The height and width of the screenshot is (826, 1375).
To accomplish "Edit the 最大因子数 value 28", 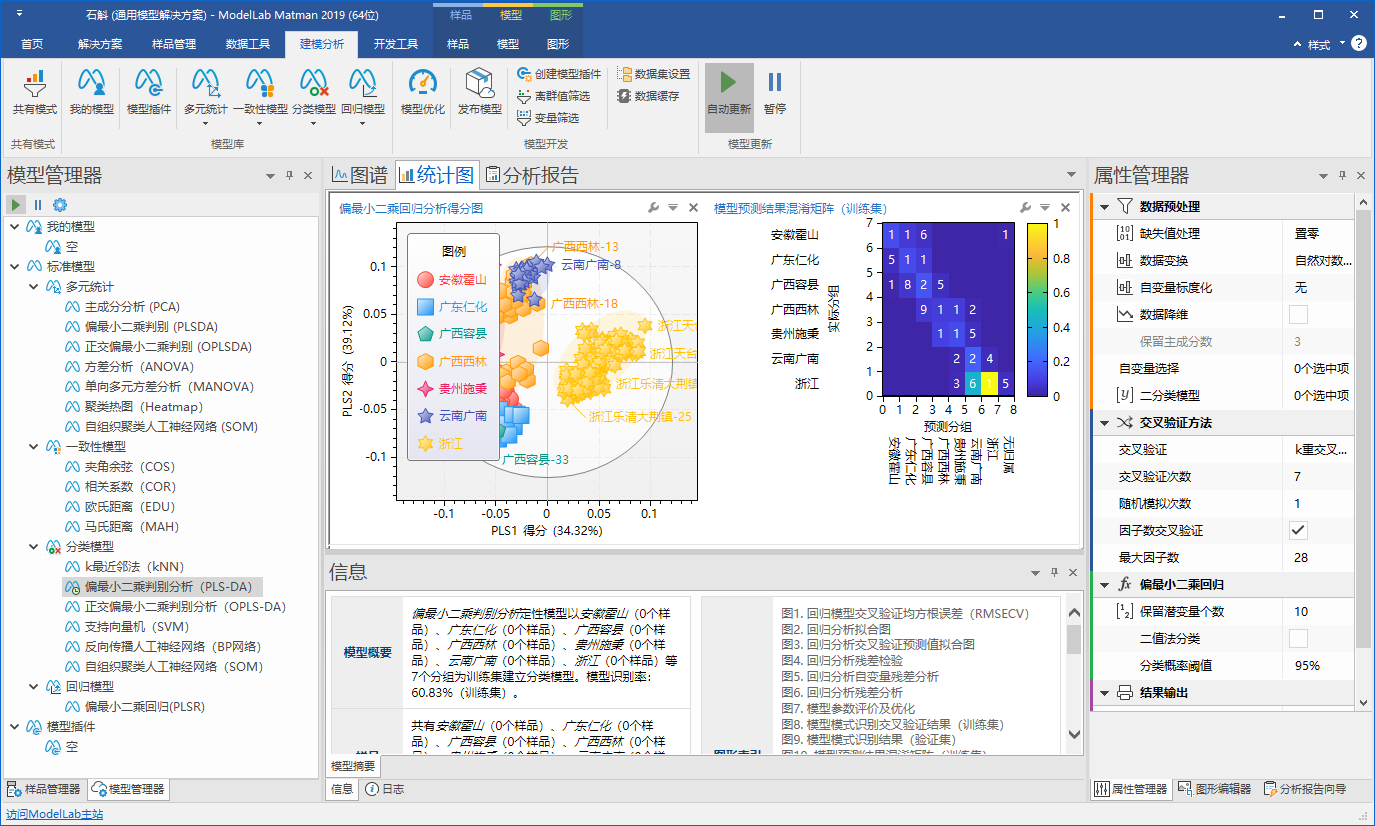I will [1318, 557].
